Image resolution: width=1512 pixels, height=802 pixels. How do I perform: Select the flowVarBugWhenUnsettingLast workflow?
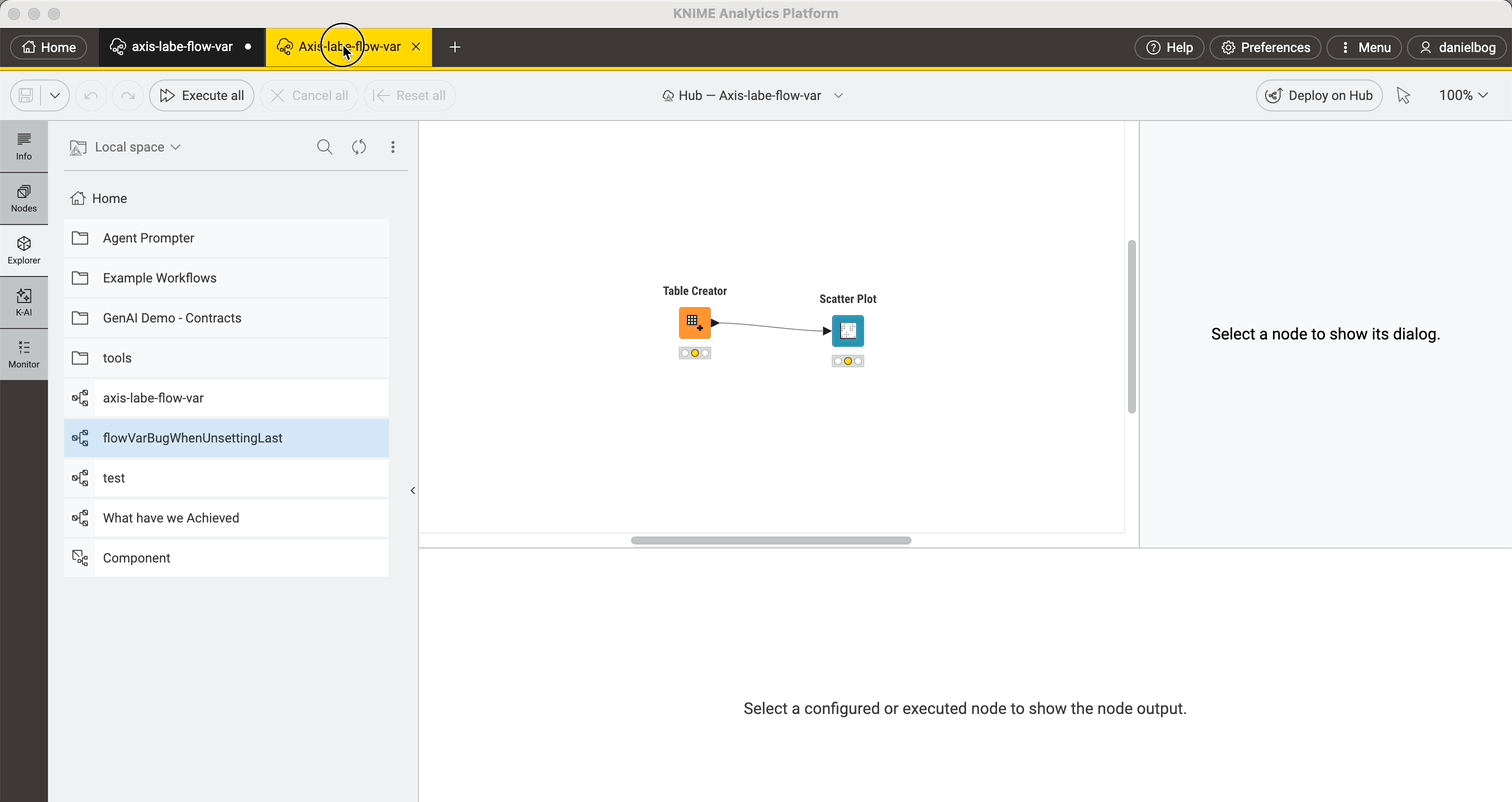click(226, 438)
